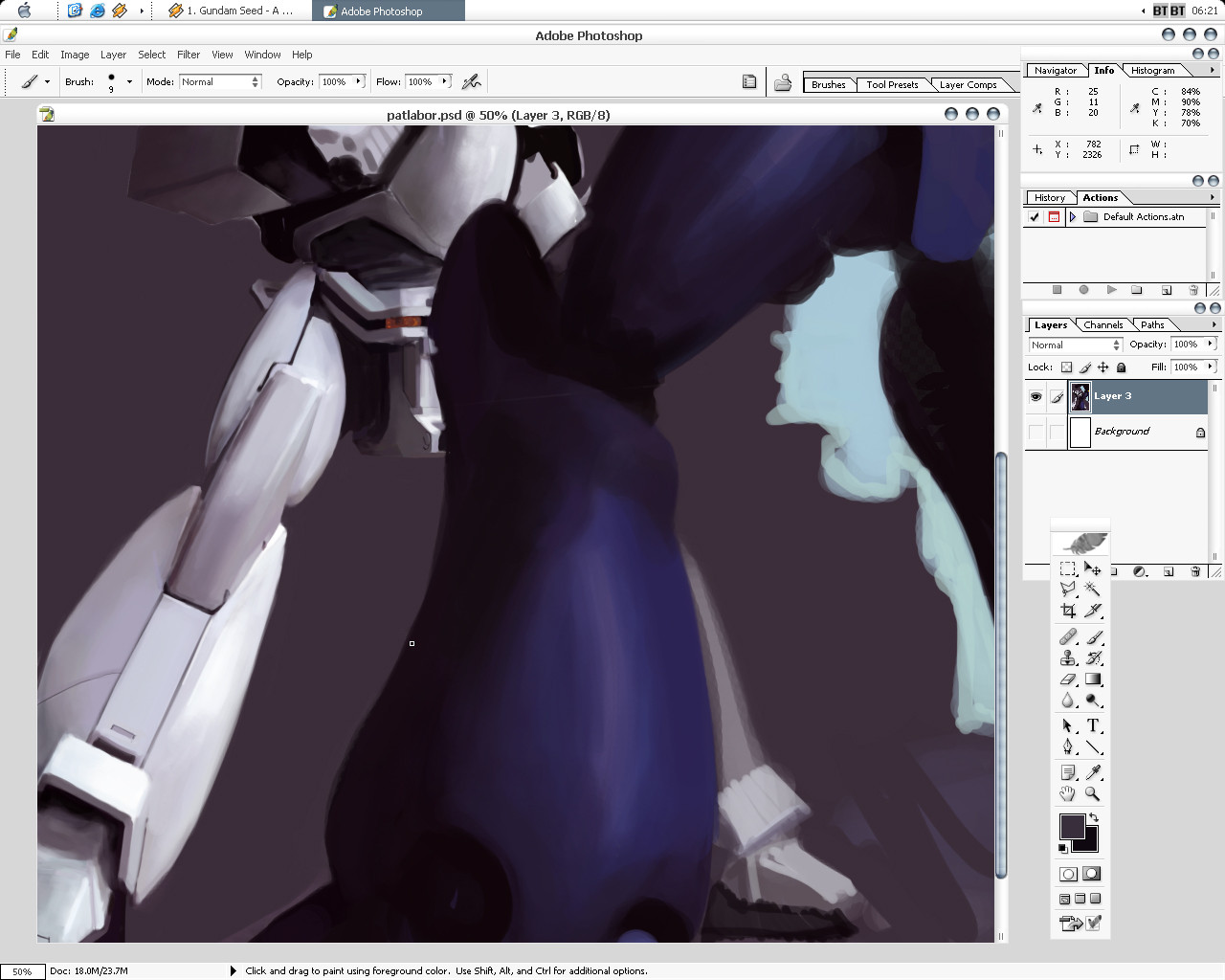Open the painting Mode dropdown
This screenshot has width=1225, height=980.
point(220,82)
